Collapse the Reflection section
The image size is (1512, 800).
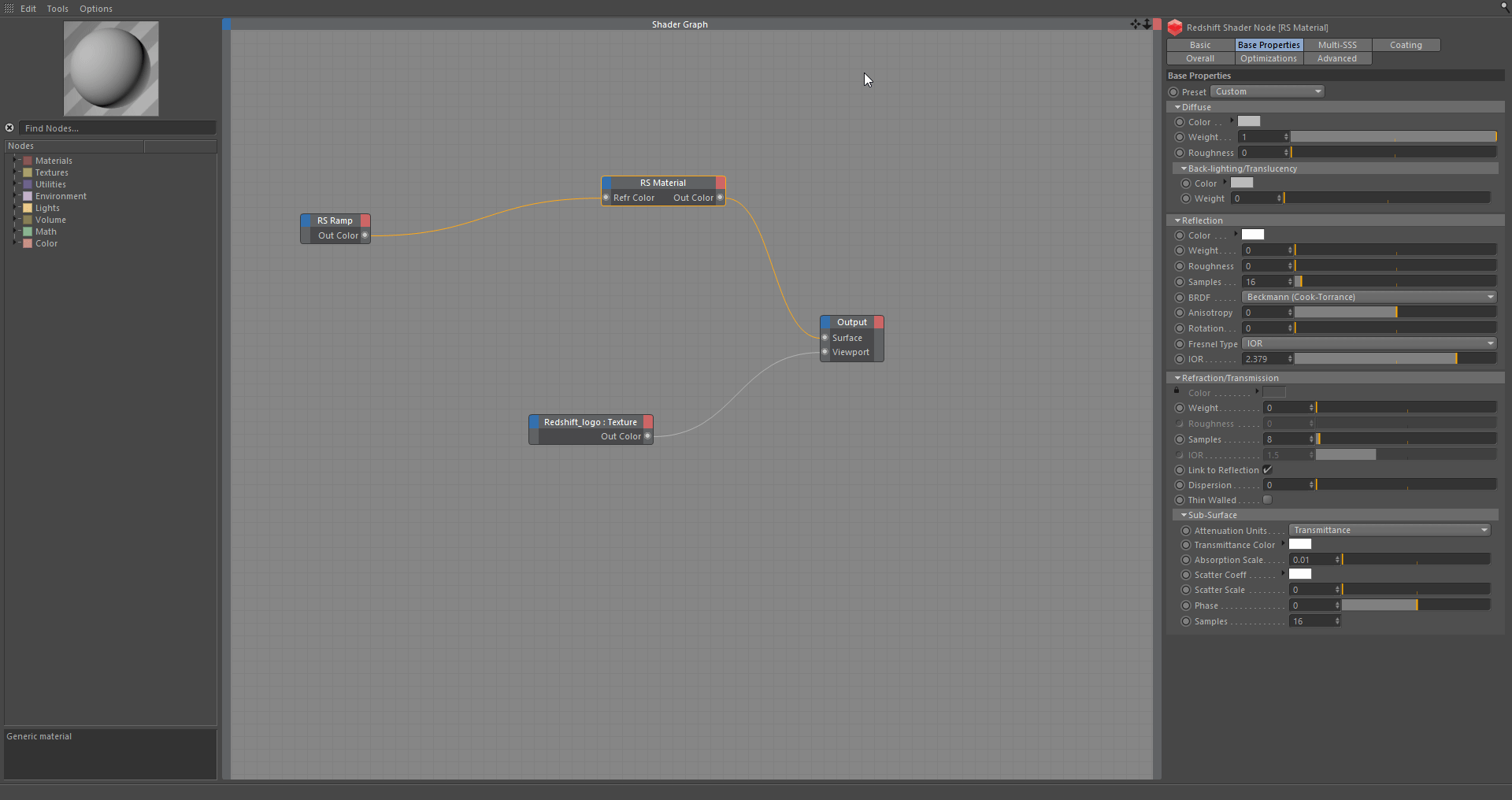point(1177,220)
